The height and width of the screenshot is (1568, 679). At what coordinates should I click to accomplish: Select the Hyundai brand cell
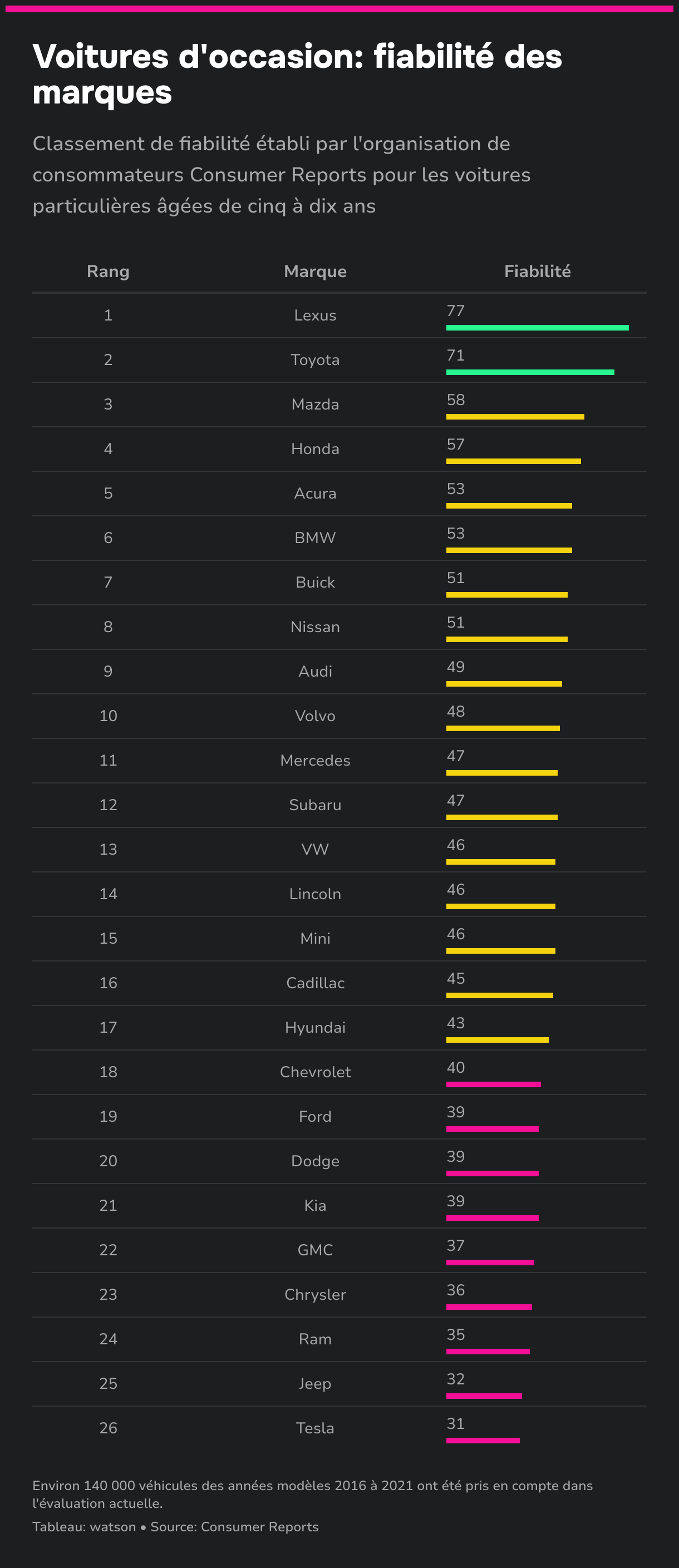pyautogui.click(x=315, y=1028)
